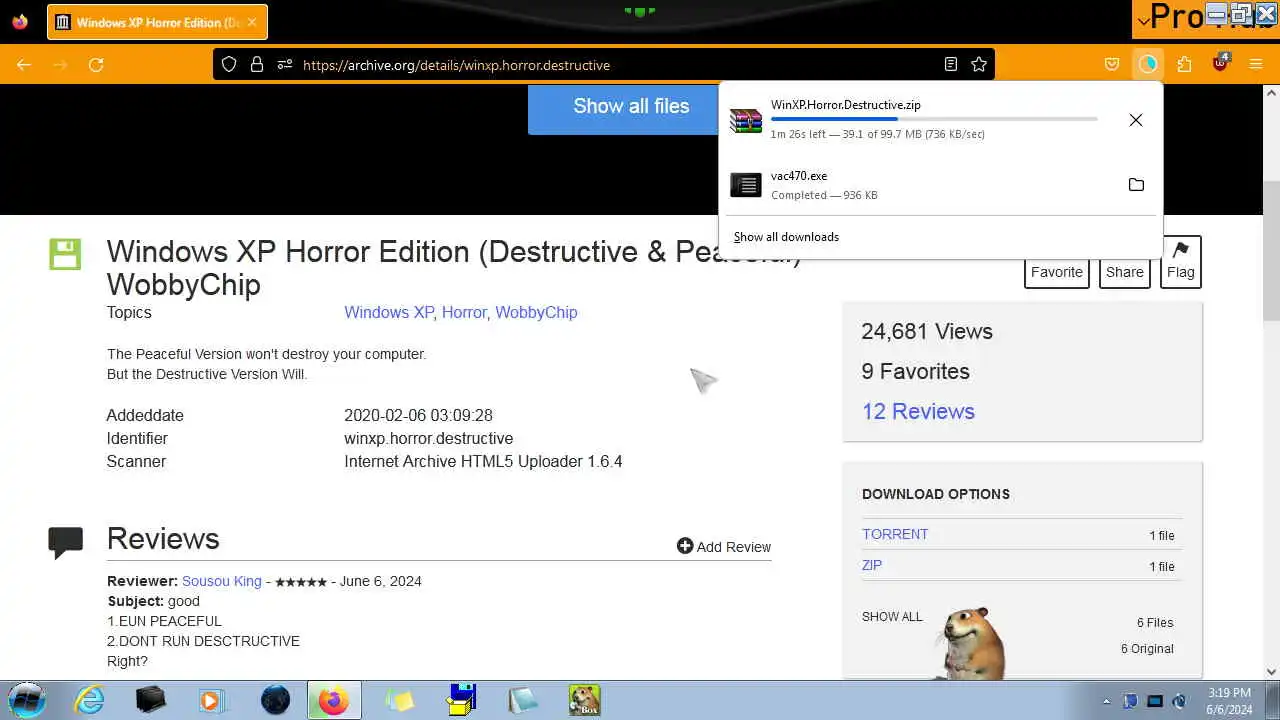
Task: Click the Reviews speech bubble icon
Action: (65, 541)
